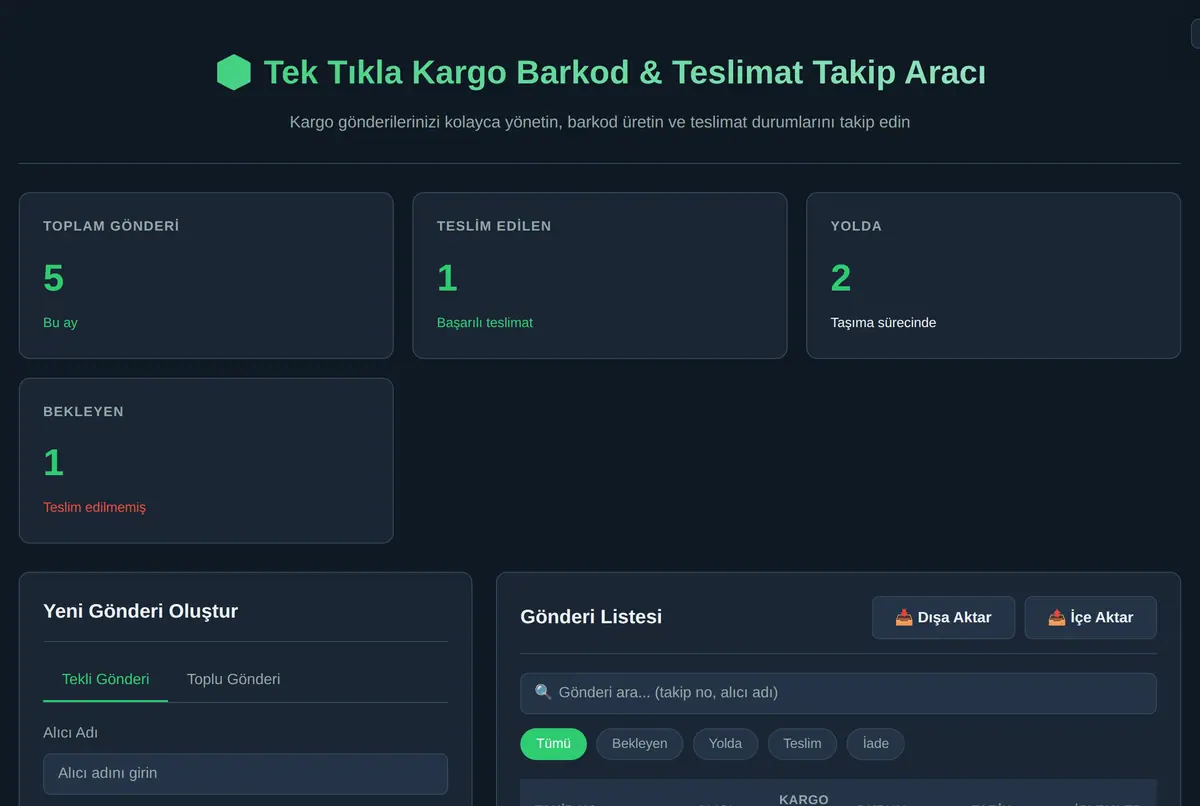This screenshot has width=1200, height=806.
Task: Click the Bekleyen statistics card
Action: pyautogui.click(x=206, y=460)
